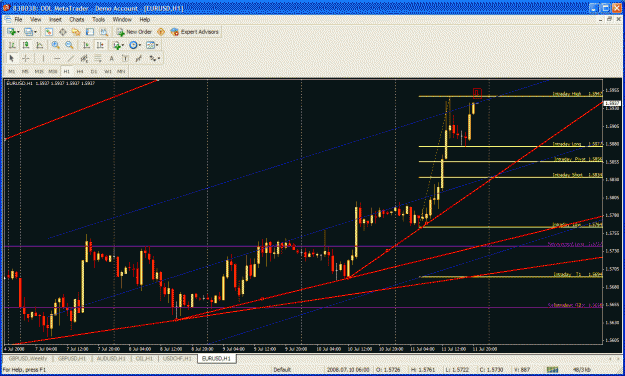The width and height of the screenshot is (625, 376).
Task: Click the New Order button
Action: coord(134,32)
